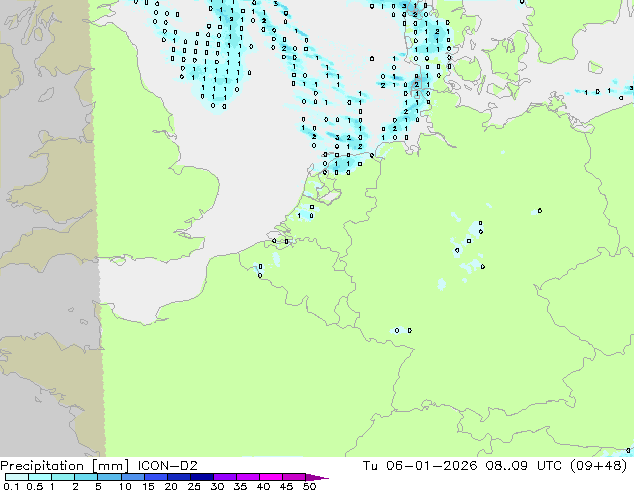Click the 30–35 mm purple legend swatch
Image resolution: width=634 pixels, height=490 pixels.
click(x=225, y=477)
